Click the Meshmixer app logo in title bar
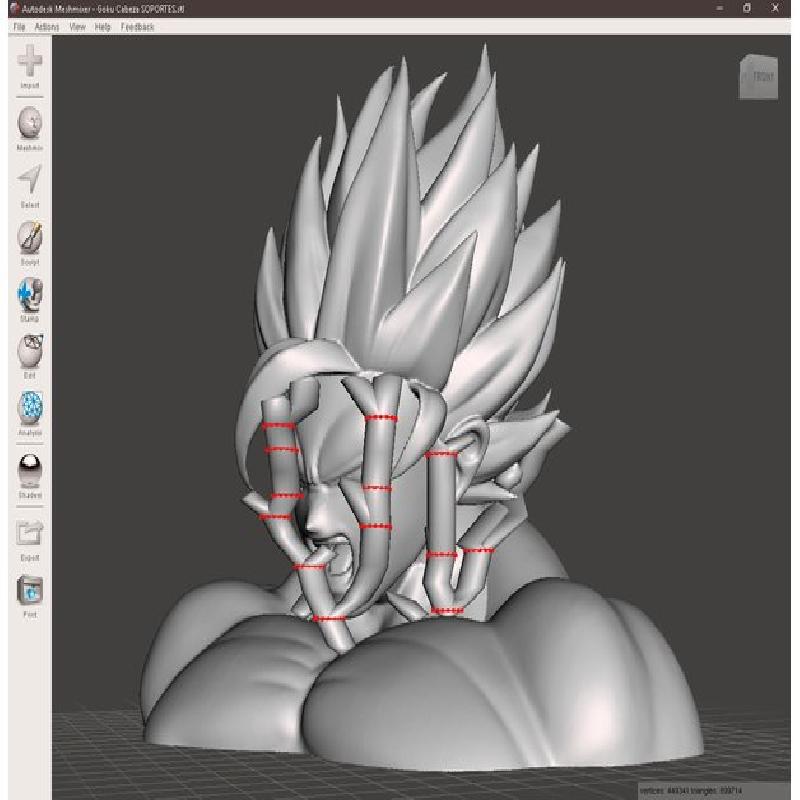The image size is (800, 800). [x=14, y=8]
